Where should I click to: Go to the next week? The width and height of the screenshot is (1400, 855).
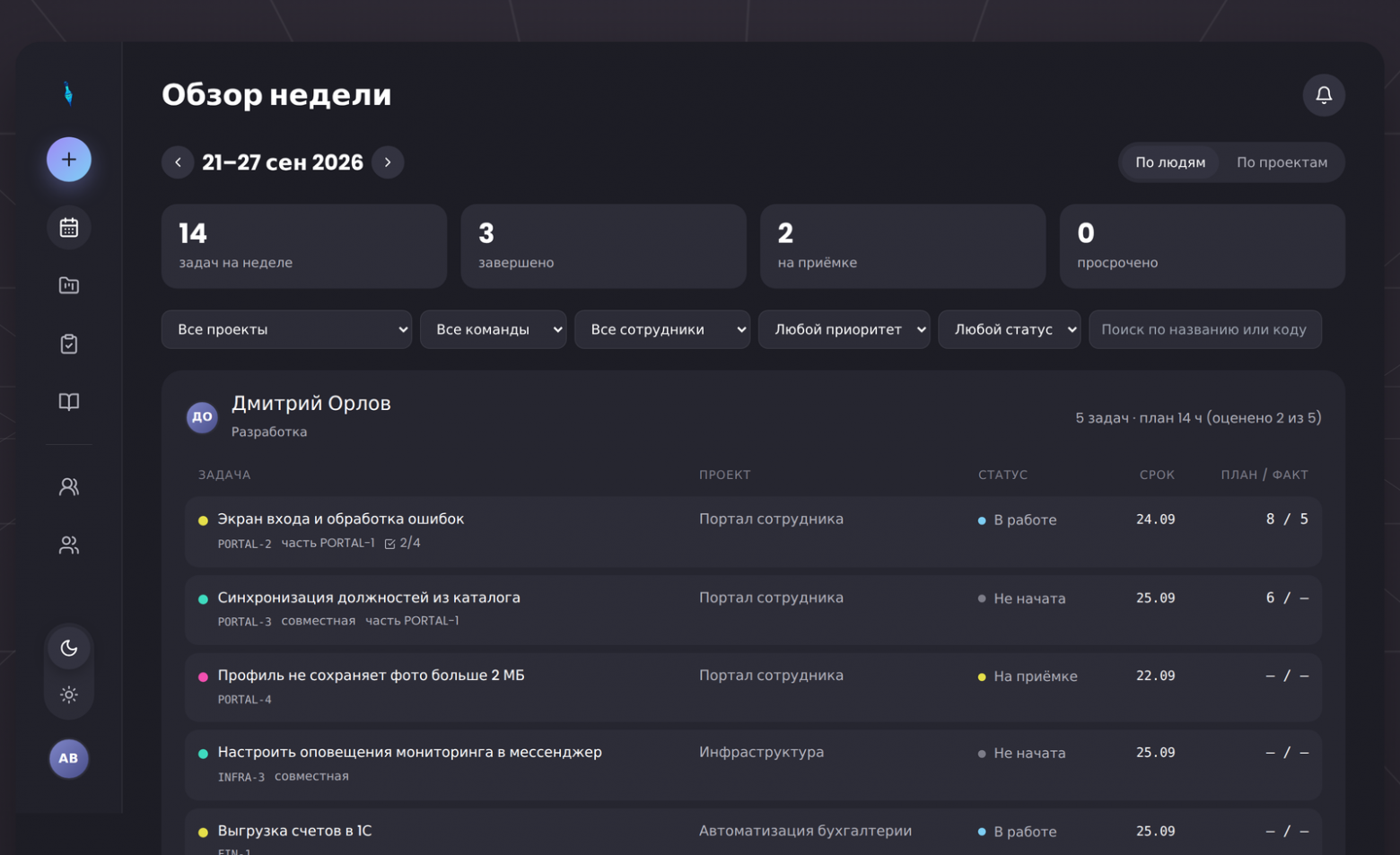pos(388,162)
